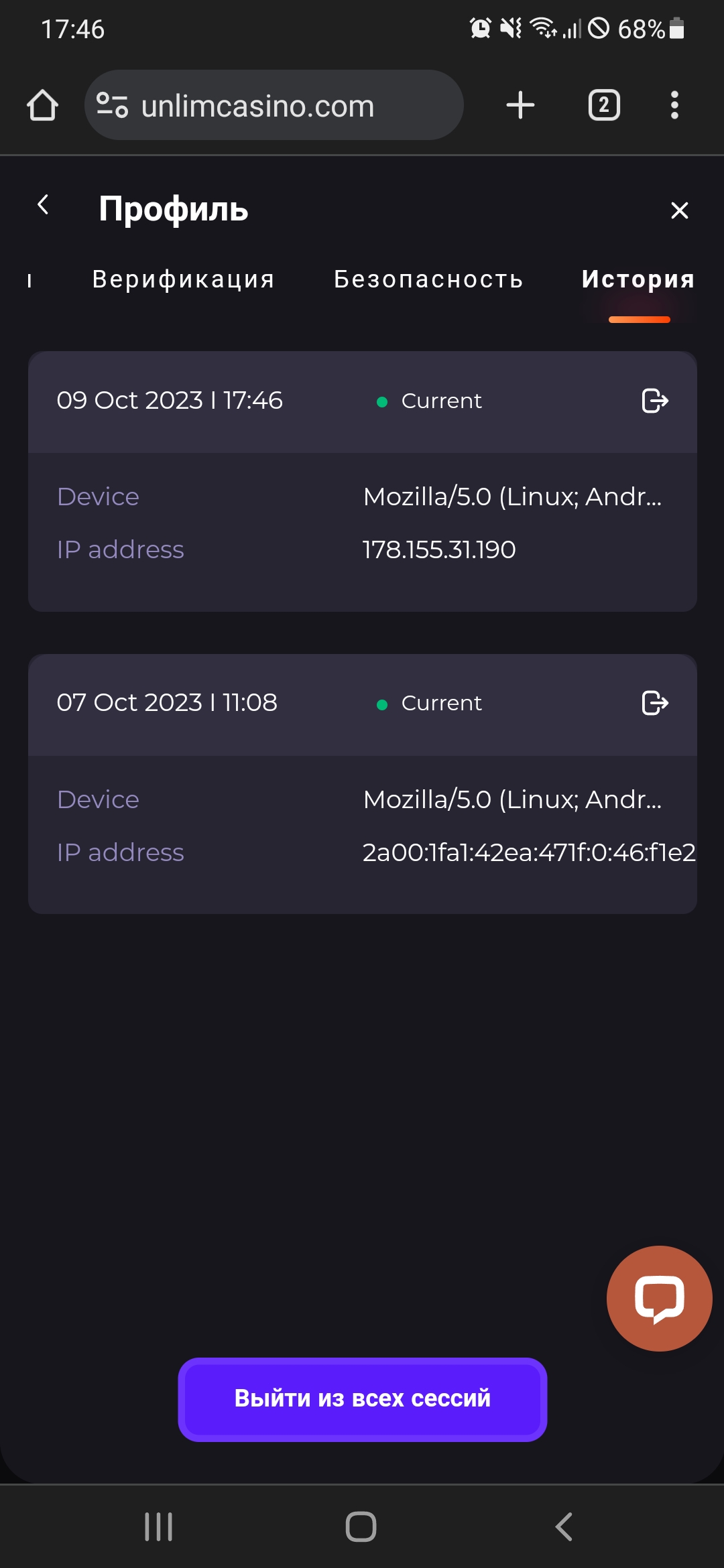This screenshot has height=1568, width=724.
Task: Go back from the Профиль page
Action: coord(44,205)
